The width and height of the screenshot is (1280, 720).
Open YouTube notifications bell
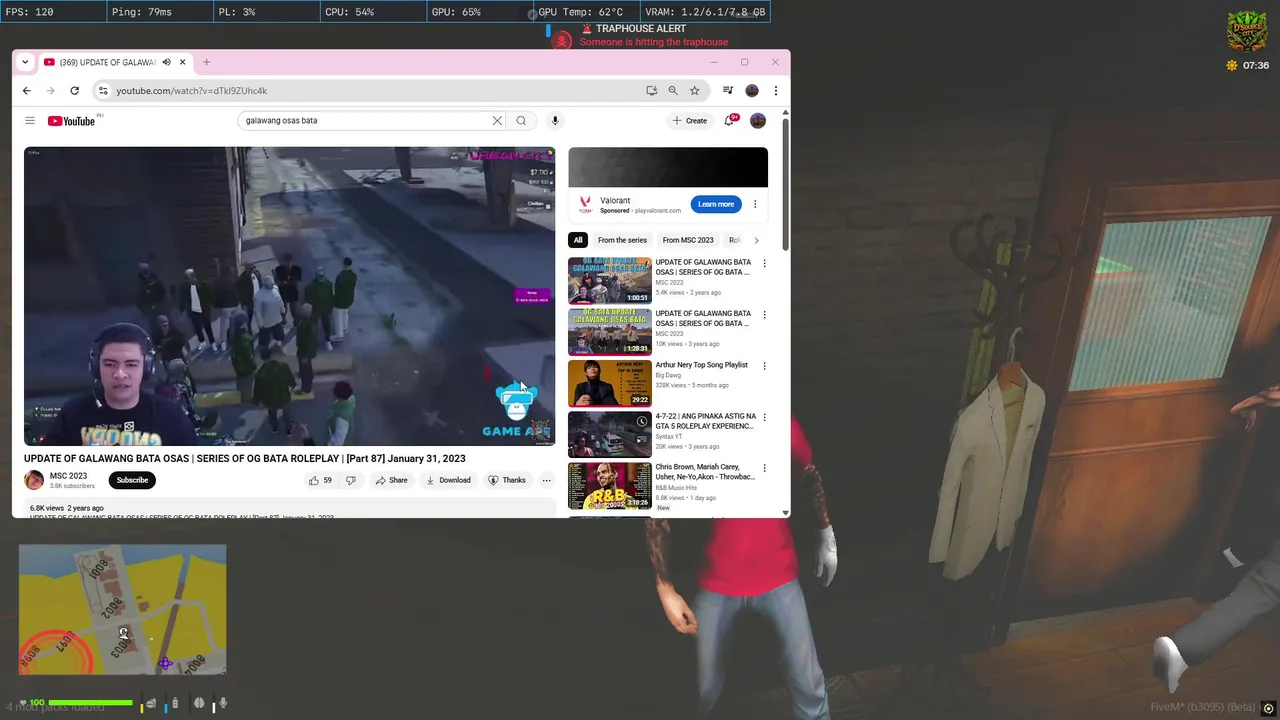pos(729,121)
